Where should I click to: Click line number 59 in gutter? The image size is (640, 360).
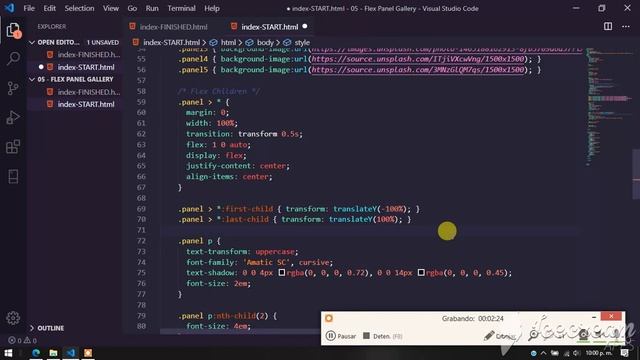pos(141,102)
